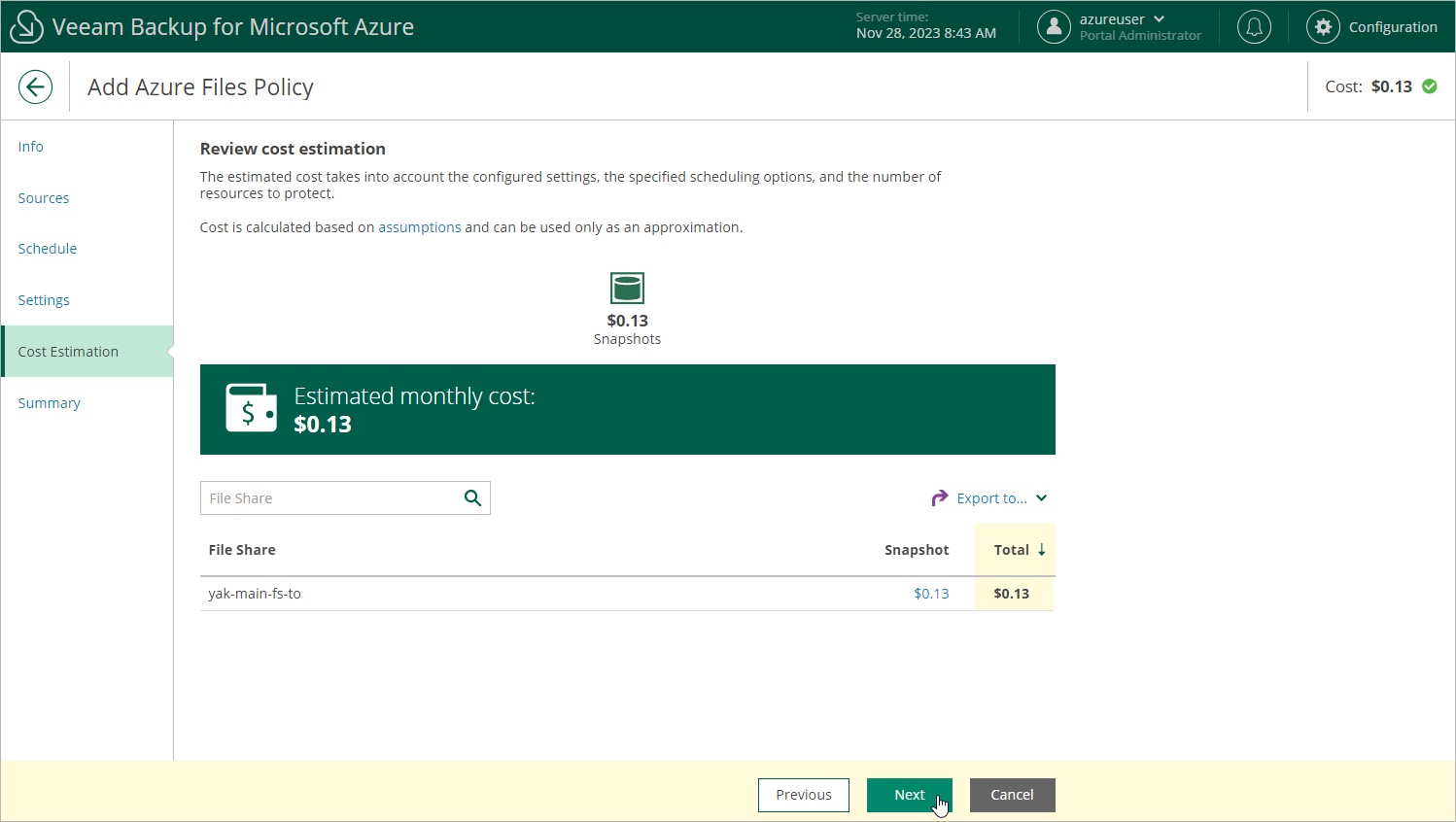
Task: Click the wallet icon in cost banner
Action: pos(251,408)
